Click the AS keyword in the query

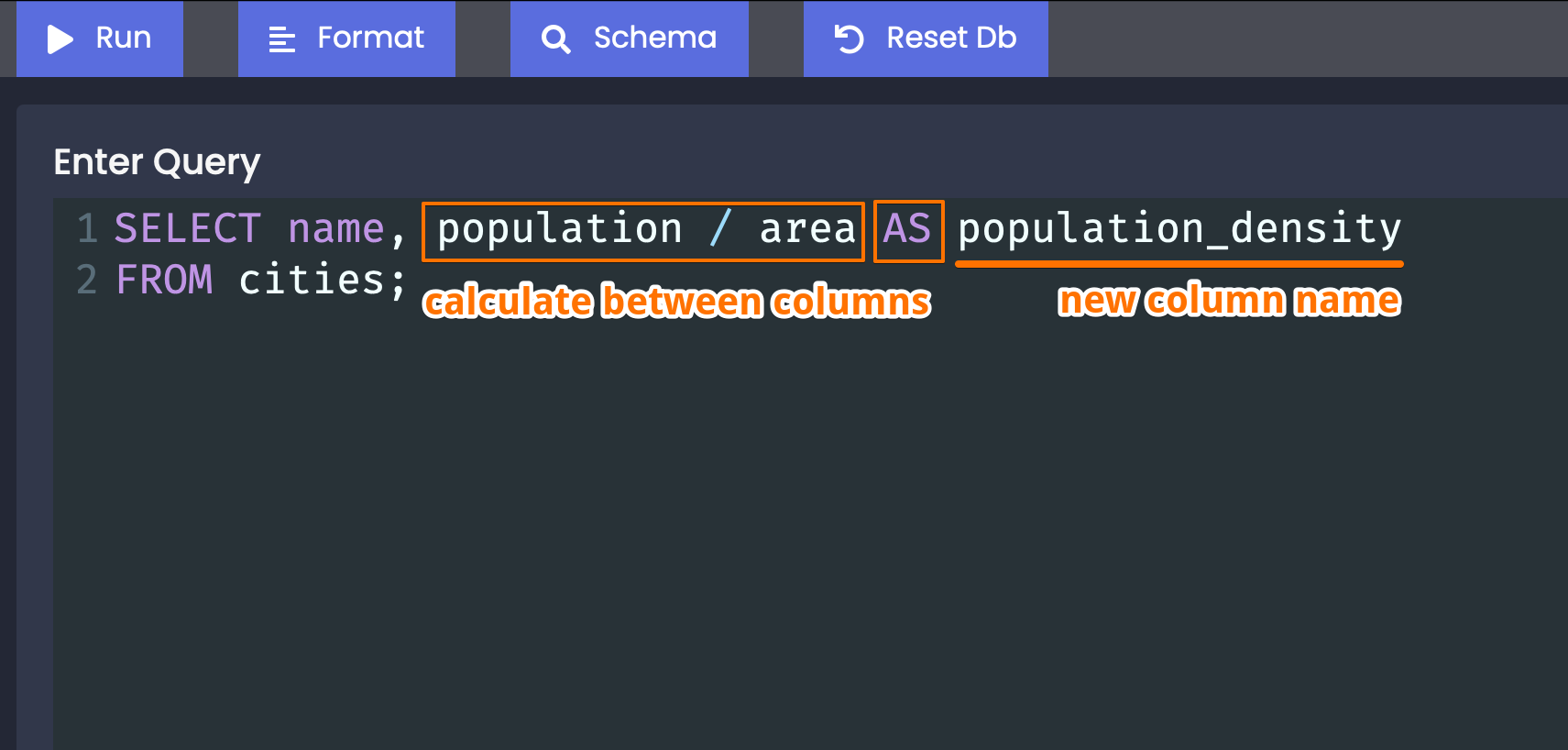pyautogui.click(x=907, y=228)
